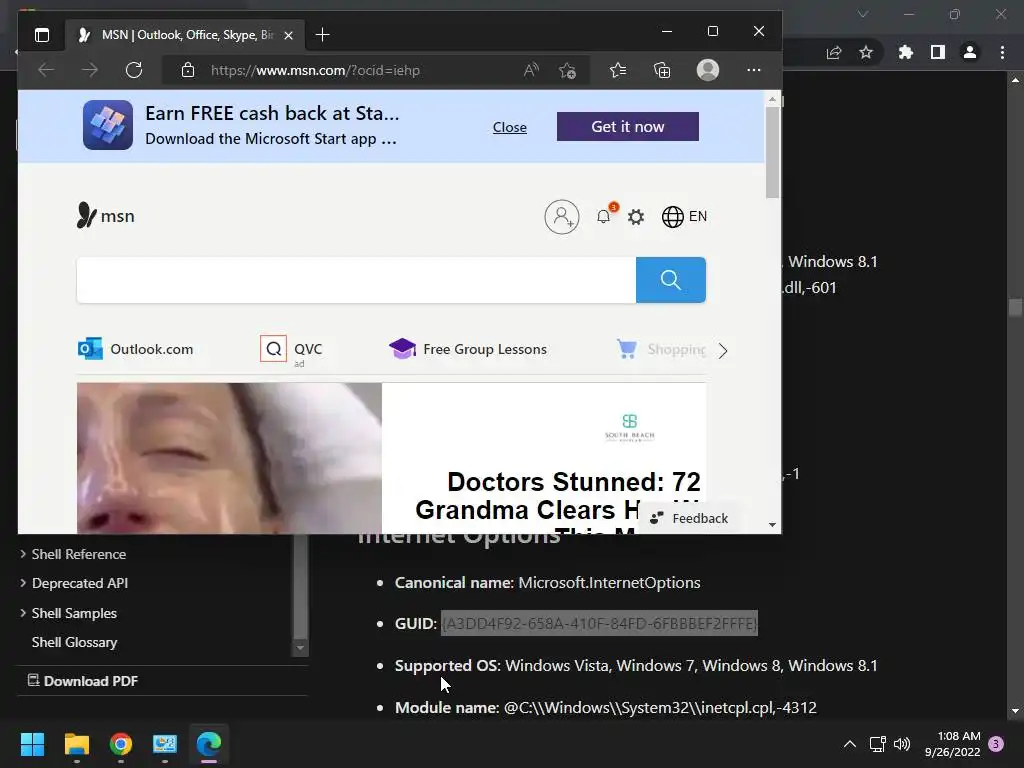Viewport: 1024px width, 768px height.
Task: Open QVC ad shortcut
Action: 291,349
